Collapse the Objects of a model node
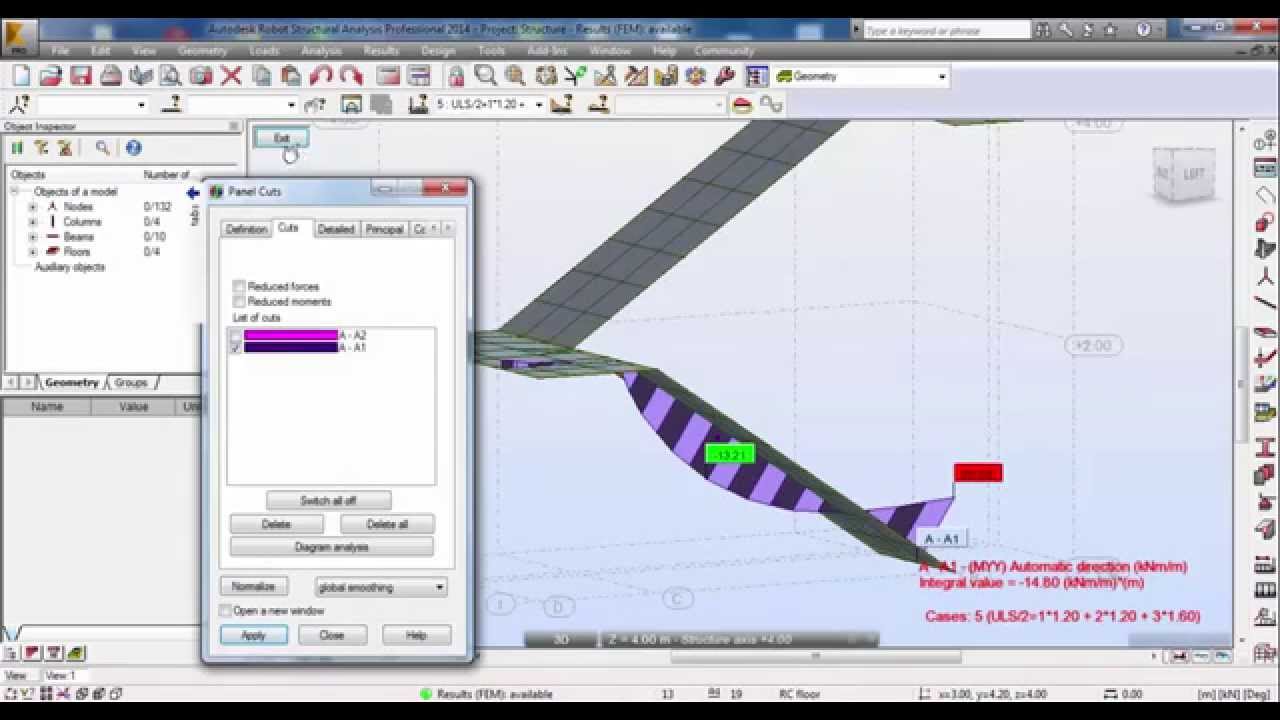This screenshot has width=1280, height=720. point(15,191)
